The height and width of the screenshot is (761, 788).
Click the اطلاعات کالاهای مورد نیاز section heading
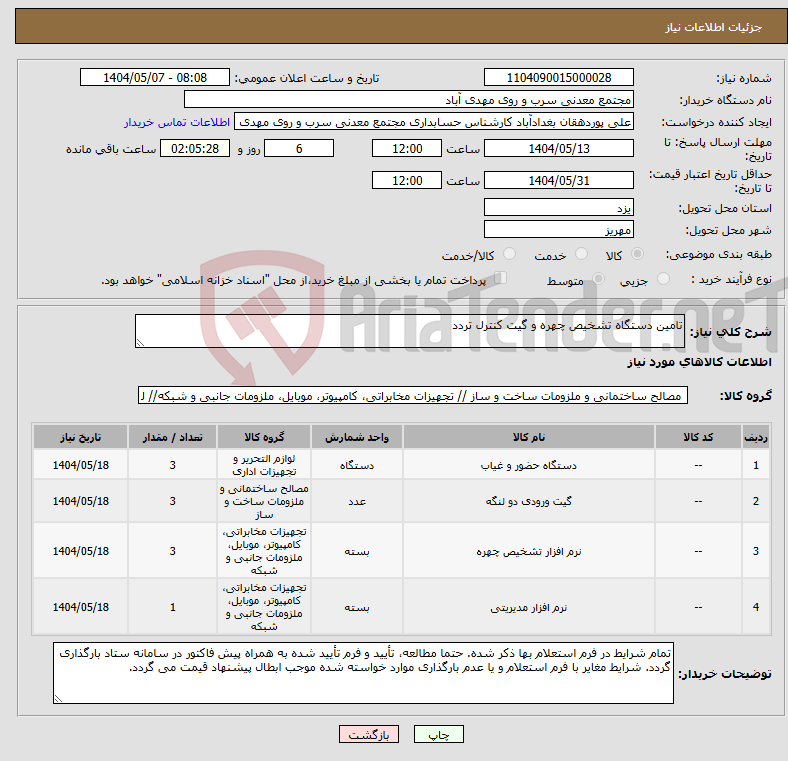pos(699,362)
